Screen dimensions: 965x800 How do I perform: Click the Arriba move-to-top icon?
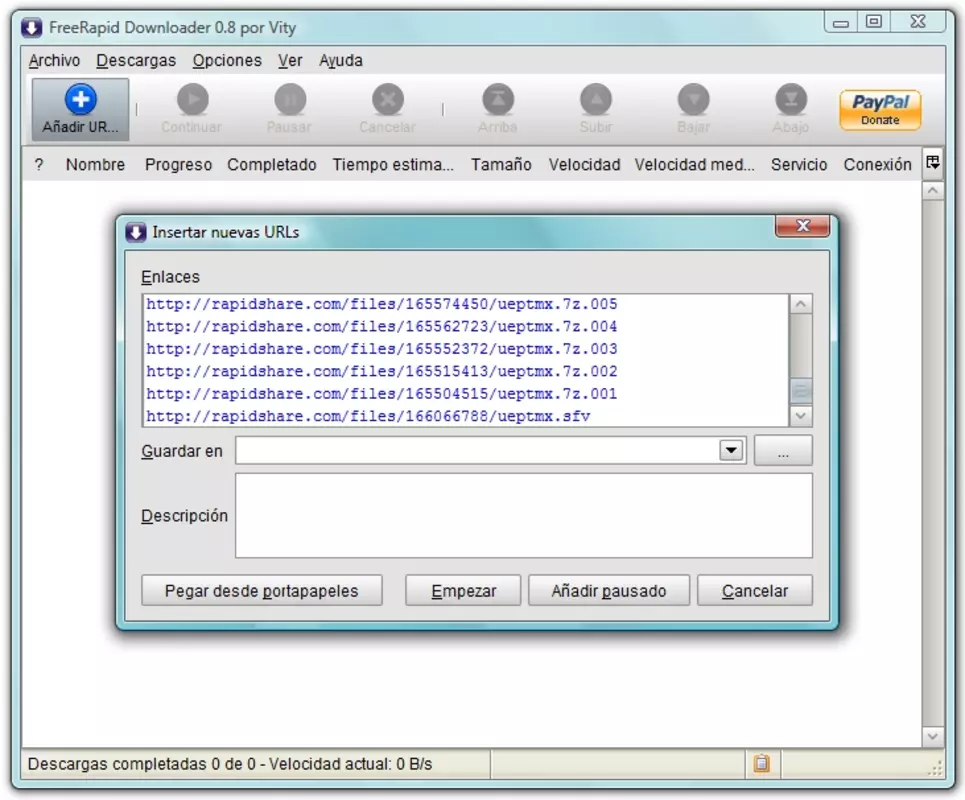(x=498, y=100)
